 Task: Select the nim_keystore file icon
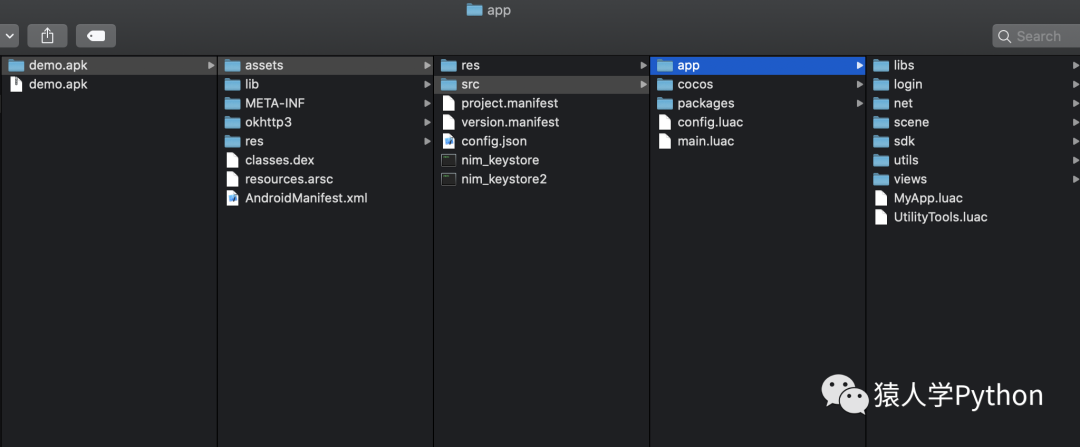(449, 160)
